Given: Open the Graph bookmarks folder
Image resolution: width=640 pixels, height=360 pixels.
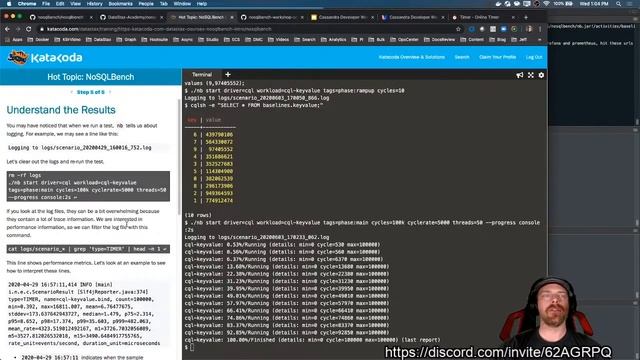Looking at the screenshot, I should point(126,40).
